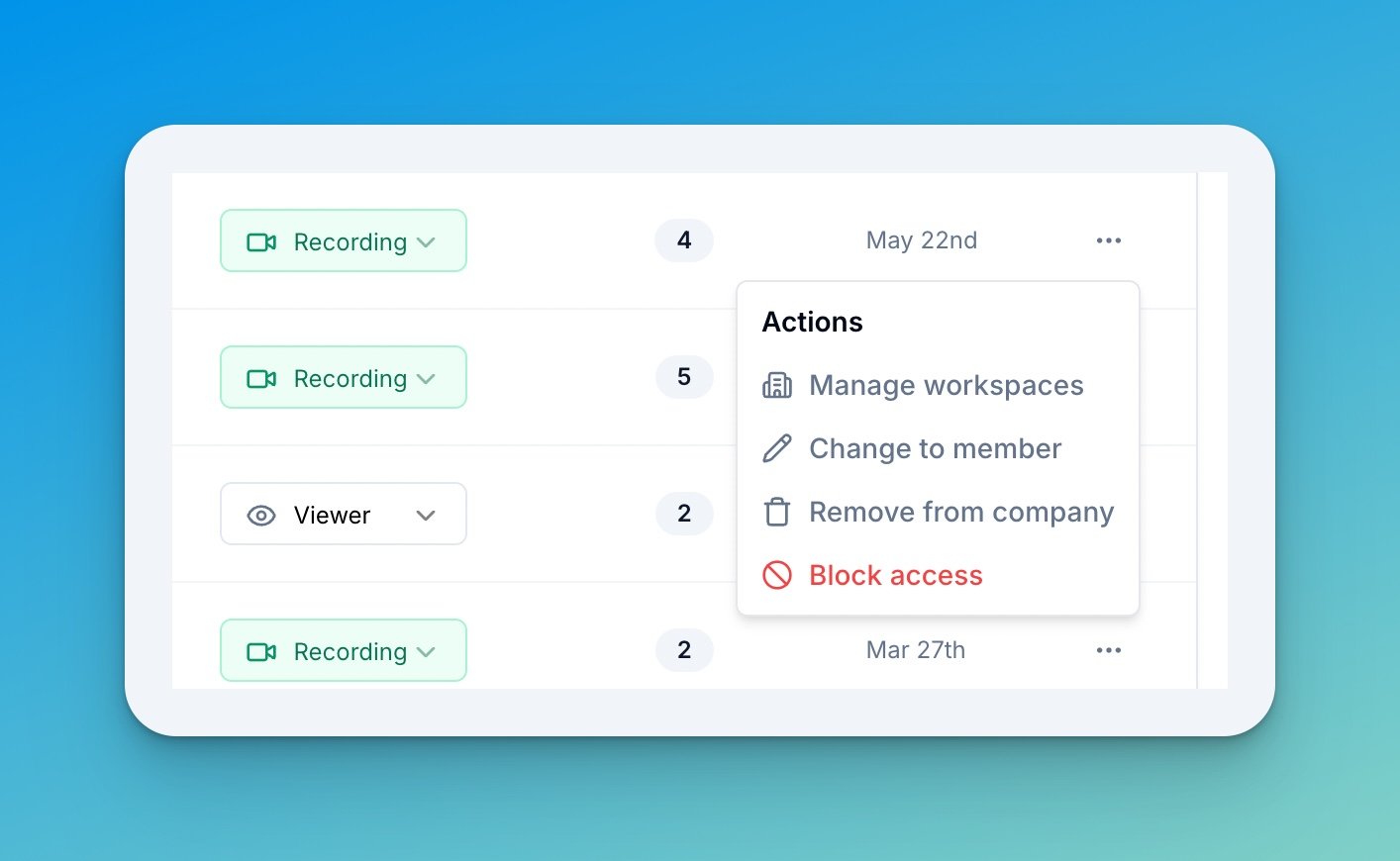The image size is (1400, 861).
Task: Open the three-dot menu for the Mar 27th row
Action: point(1109,650)
